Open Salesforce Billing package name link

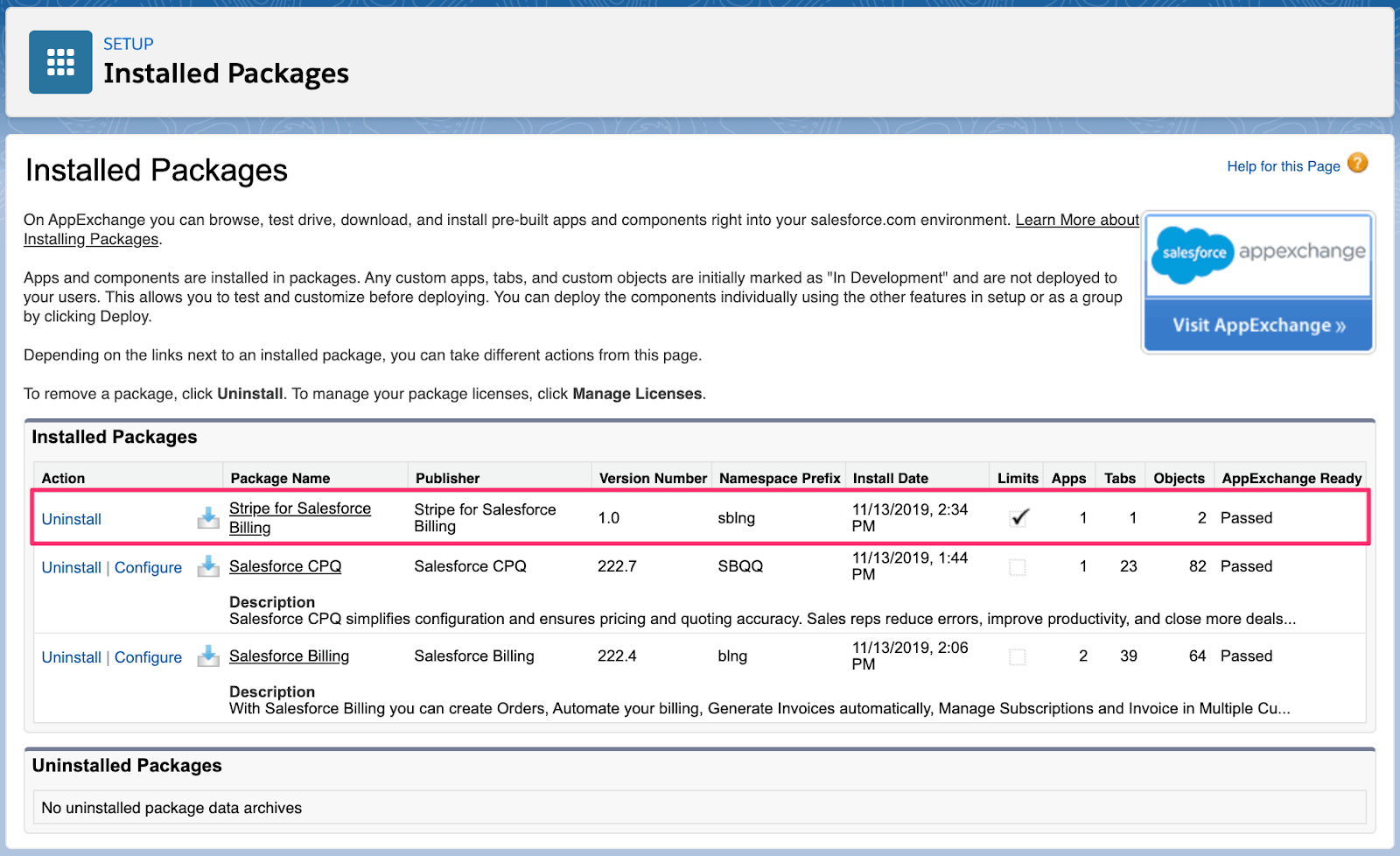tap(289, 656)
